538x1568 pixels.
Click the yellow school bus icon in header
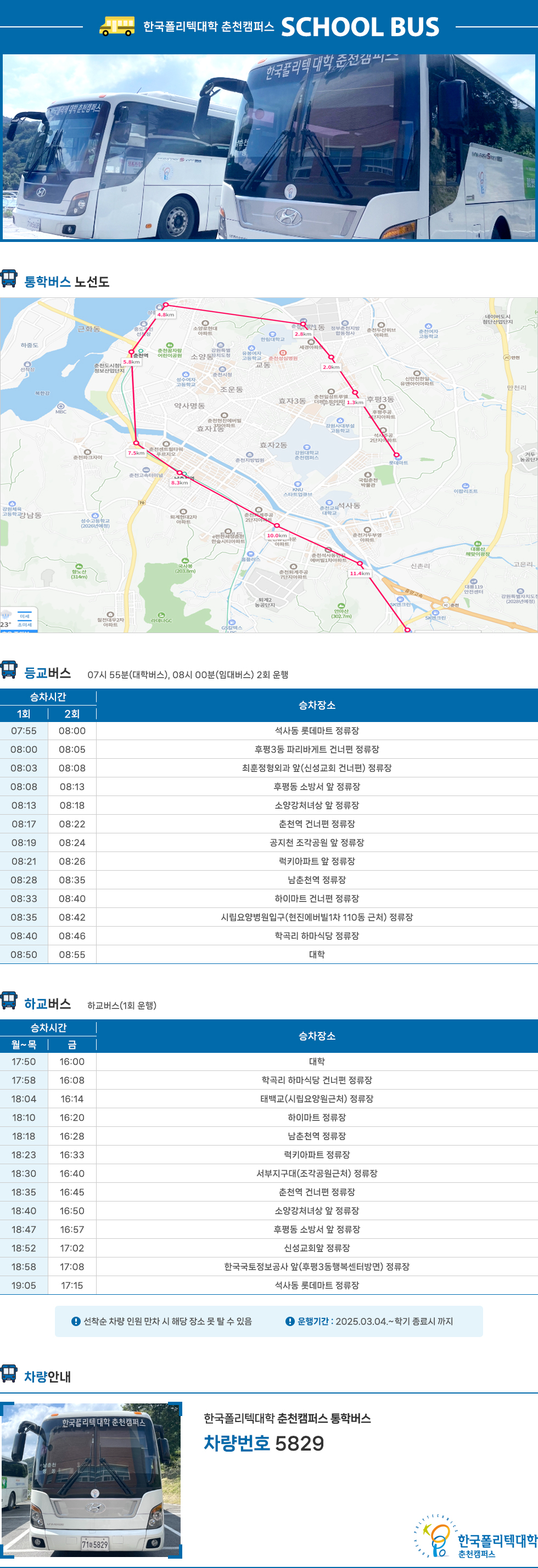tap(117, 26)
